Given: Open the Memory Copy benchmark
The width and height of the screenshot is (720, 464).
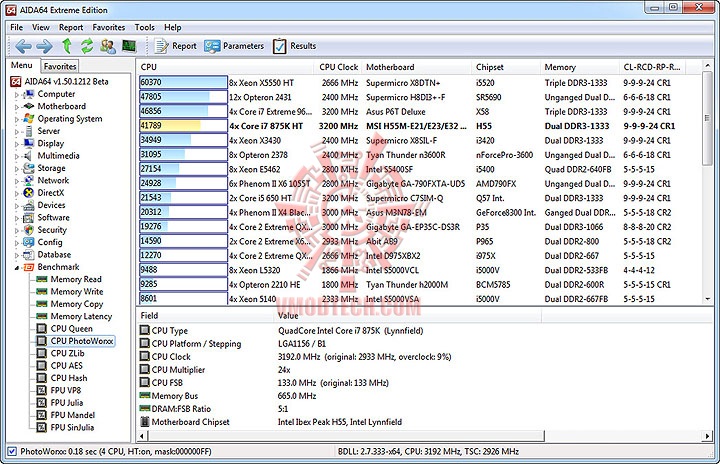Looking at the screenshot, I should pyautogui.click(x=77, y=304).
